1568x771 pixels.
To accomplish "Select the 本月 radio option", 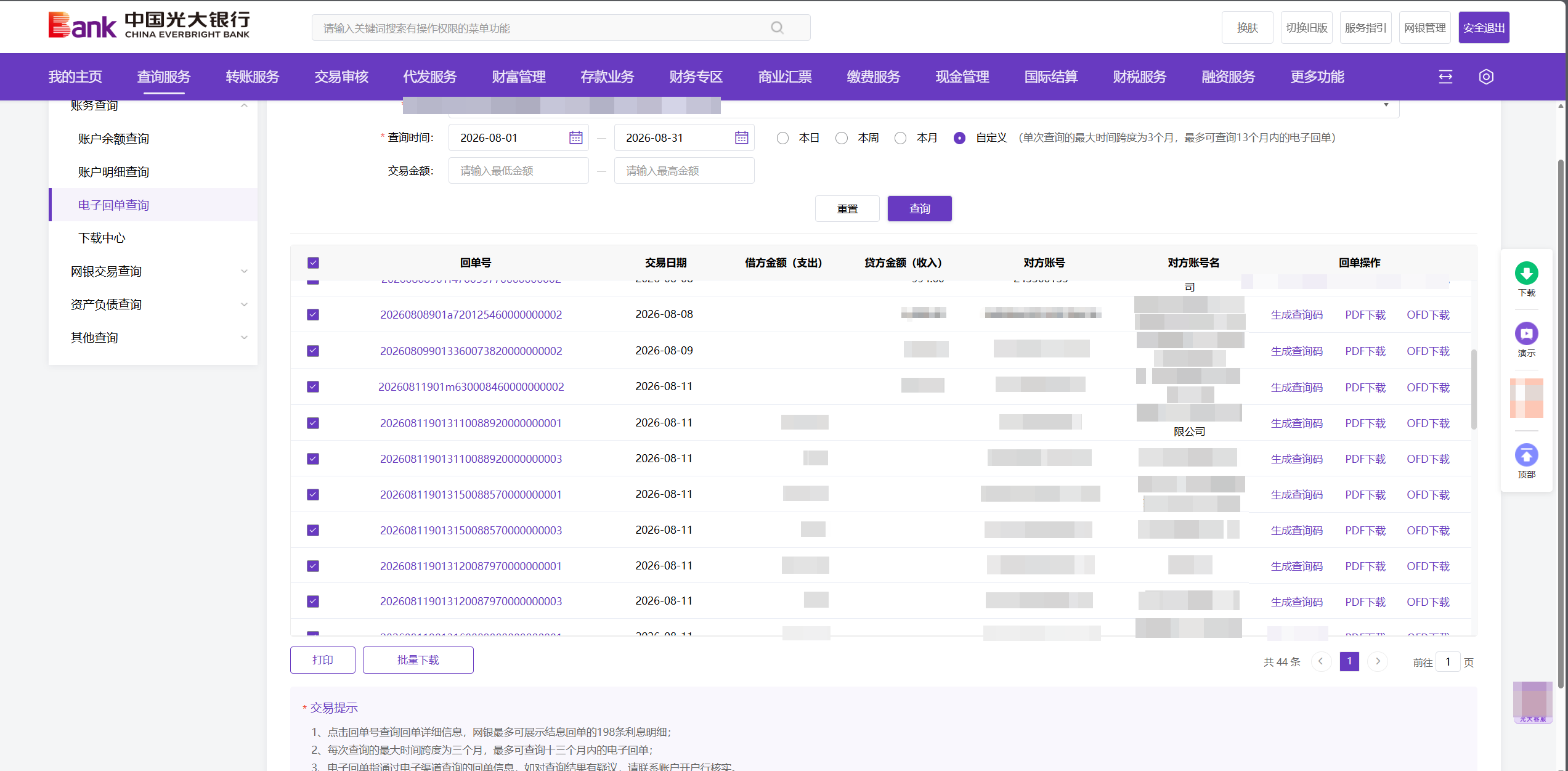I will [x=901, y=138].
